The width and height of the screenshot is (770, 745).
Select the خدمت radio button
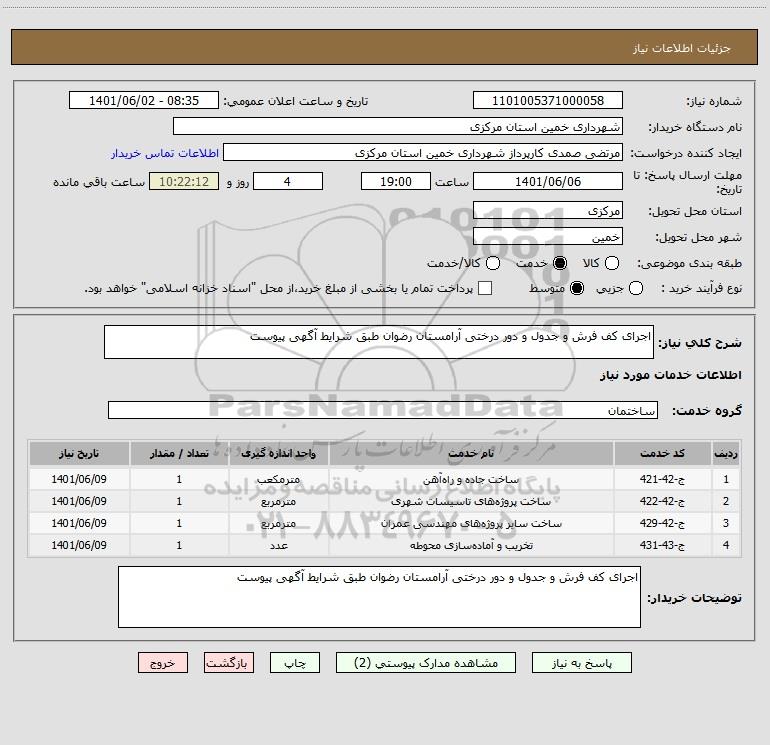559,263
